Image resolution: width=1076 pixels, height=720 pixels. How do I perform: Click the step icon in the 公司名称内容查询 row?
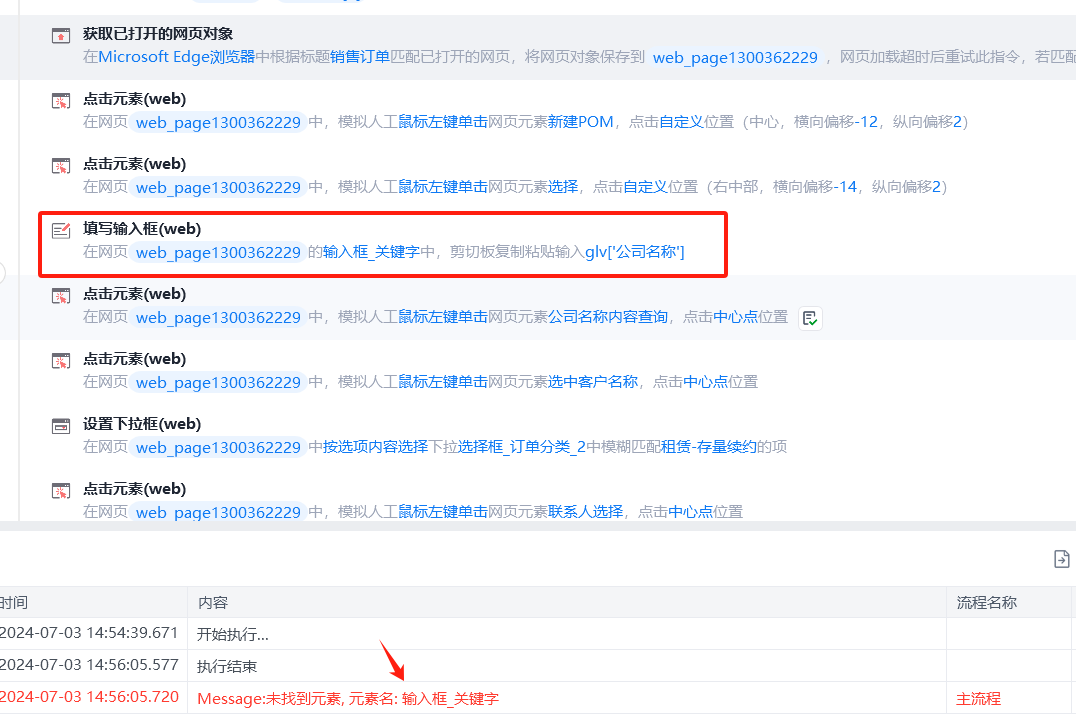coord(61,296)
